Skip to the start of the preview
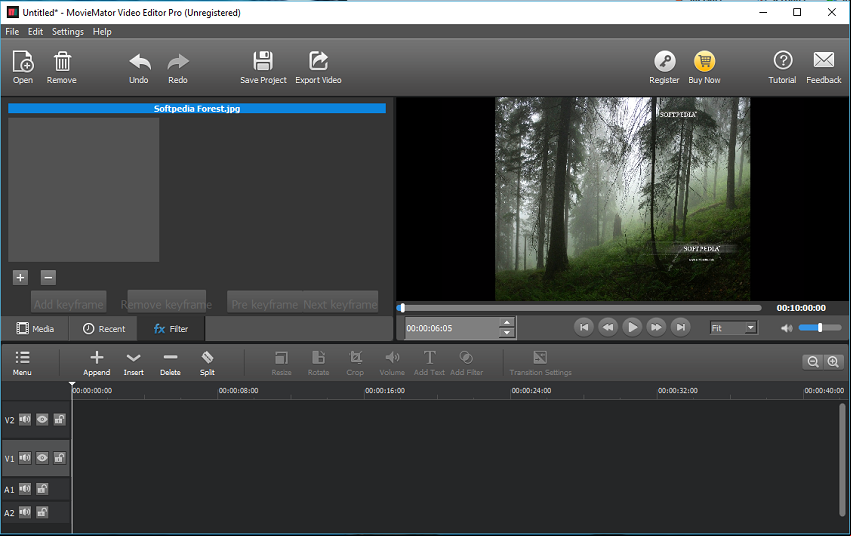This screenshot has width=851, height=536. 584,327
